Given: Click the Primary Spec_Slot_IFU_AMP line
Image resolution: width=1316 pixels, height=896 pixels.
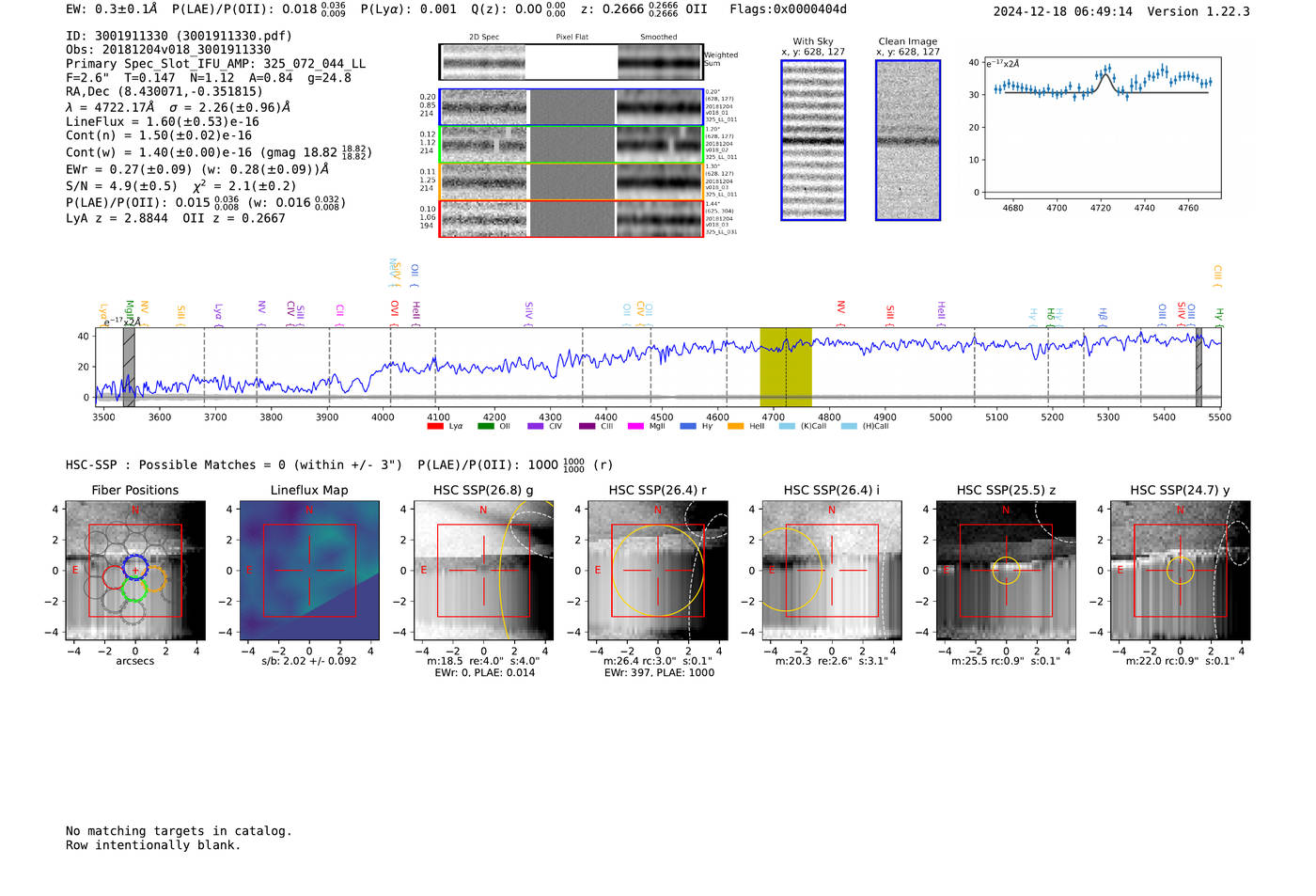Looking at the screenshot, I should coord(215,64).
